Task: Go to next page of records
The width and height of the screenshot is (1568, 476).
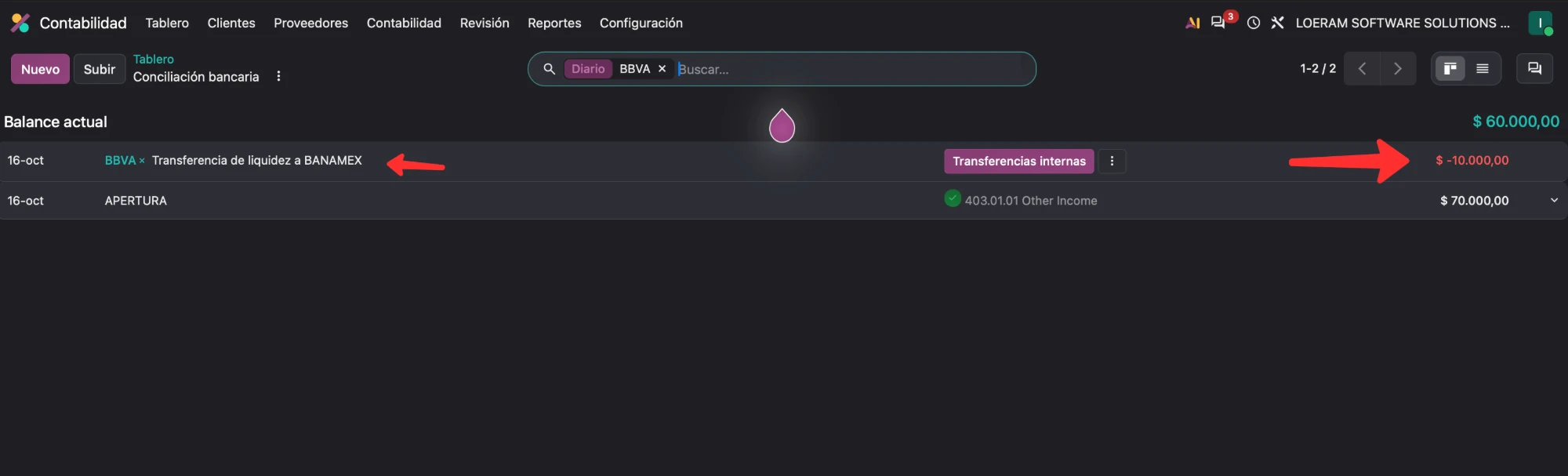Action: (x=1398, y=69)
